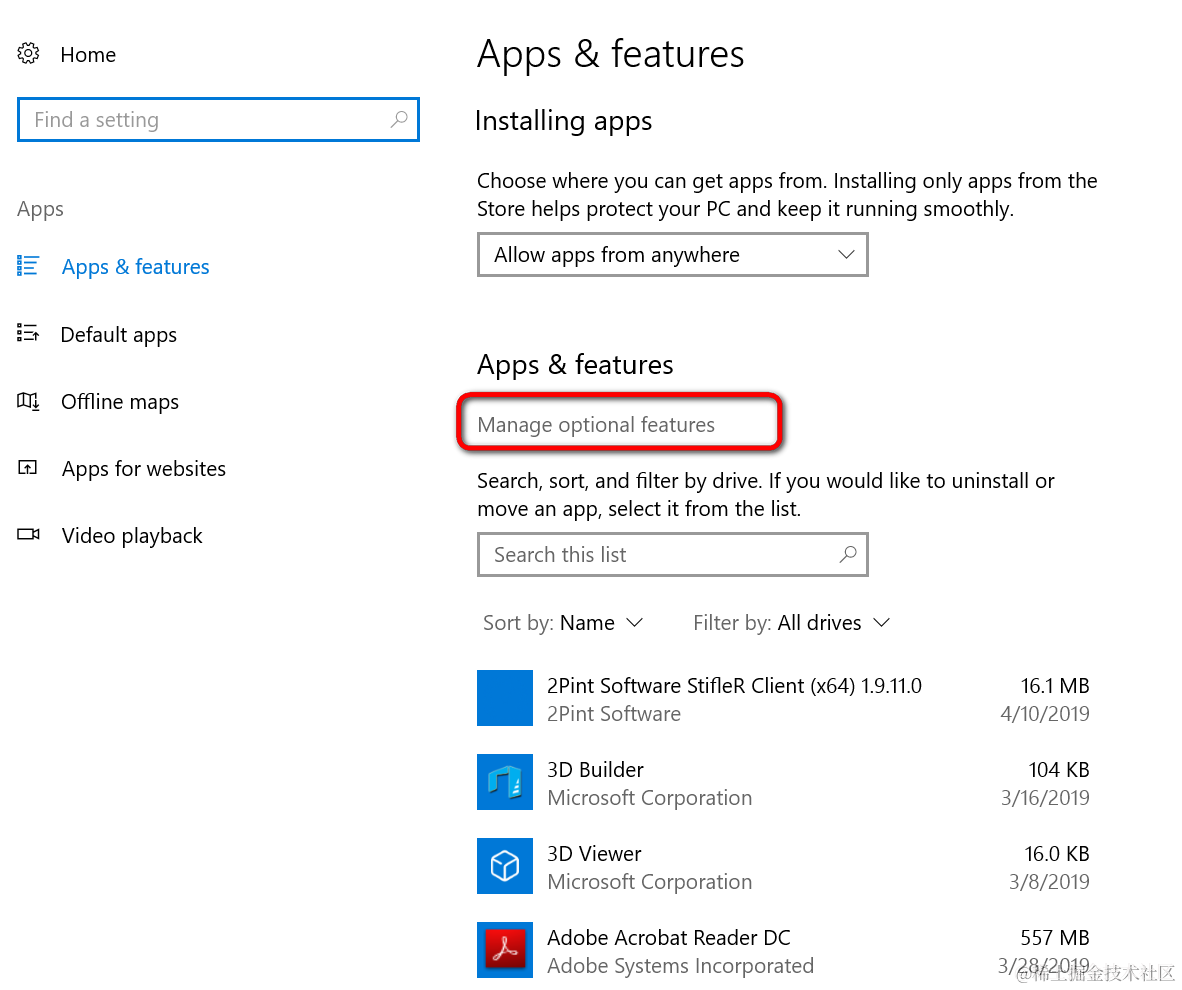Select the 3D Builder app name
Screen dimensions: 1182x990
[x=596, y=770]
